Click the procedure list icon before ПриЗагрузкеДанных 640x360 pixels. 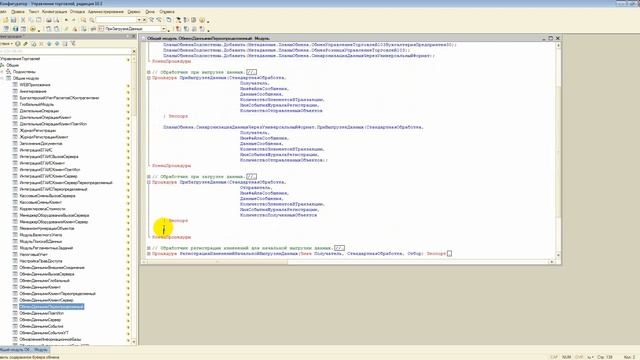tap(102, 29)
